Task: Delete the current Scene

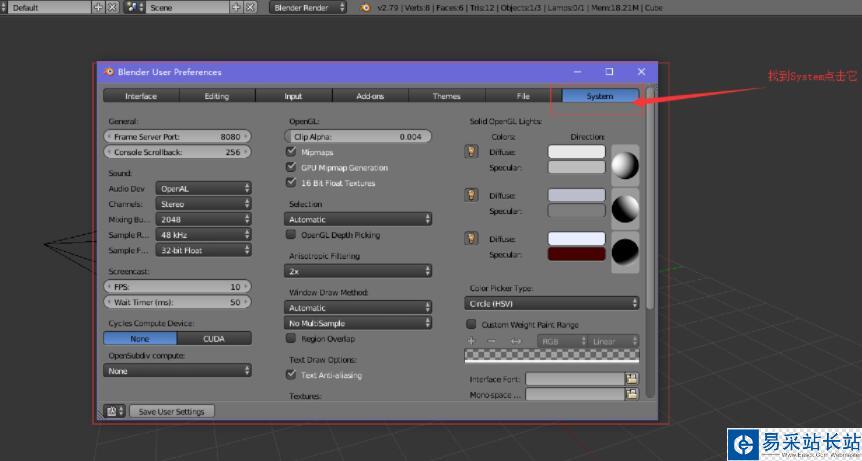Action: click(250, 7)
